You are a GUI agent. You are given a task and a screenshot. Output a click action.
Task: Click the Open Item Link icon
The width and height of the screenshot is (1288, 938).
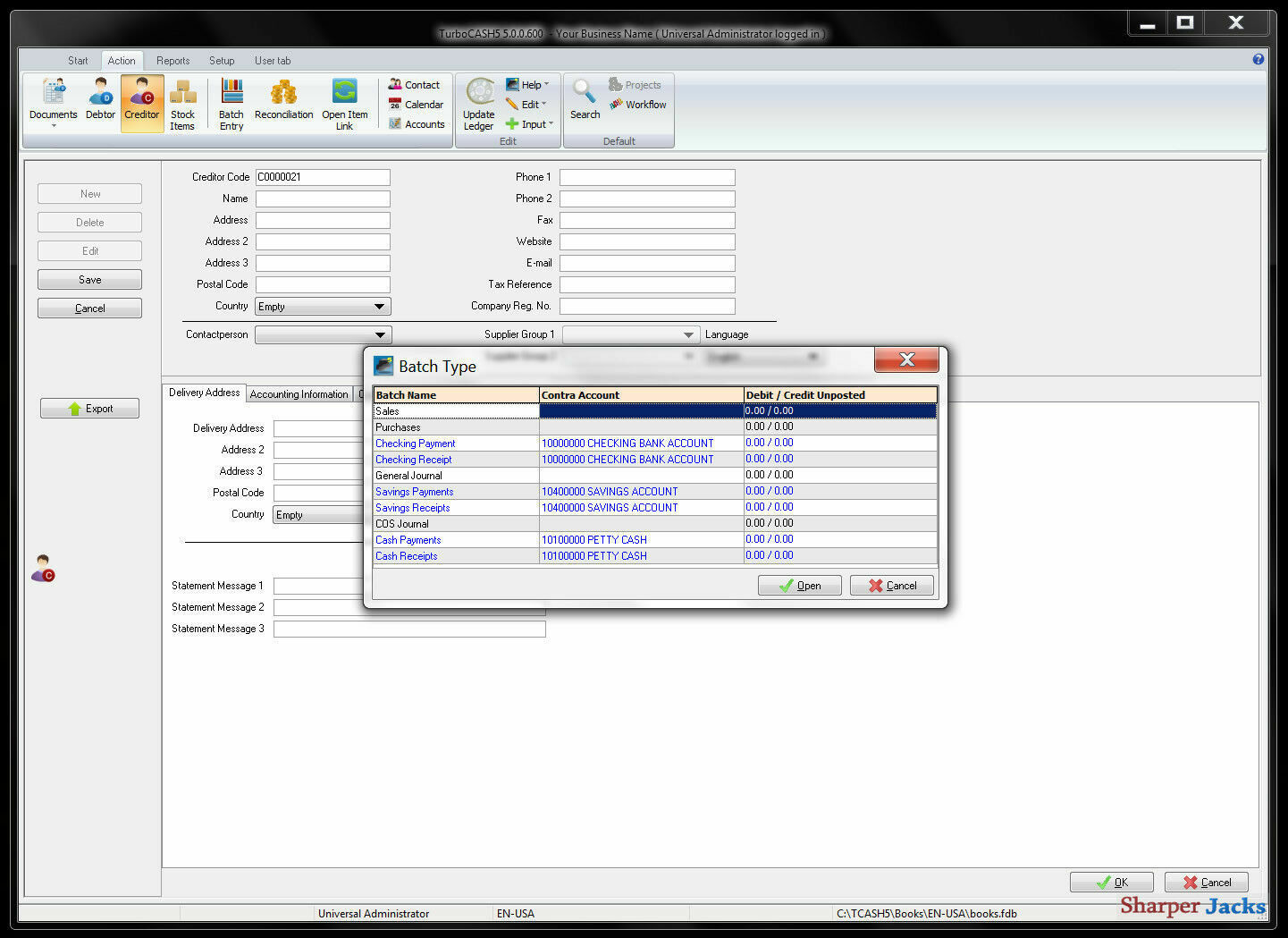click(x=344, y=105)
